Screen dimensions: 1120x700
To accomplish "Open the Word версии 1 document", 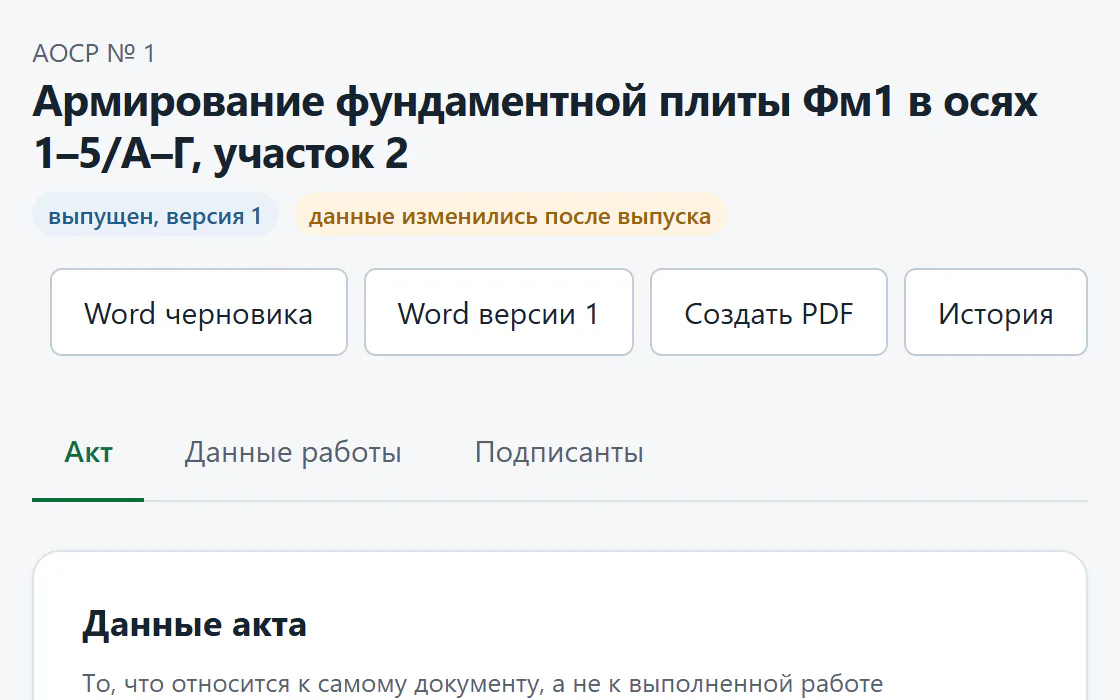I will click(499, 312).
